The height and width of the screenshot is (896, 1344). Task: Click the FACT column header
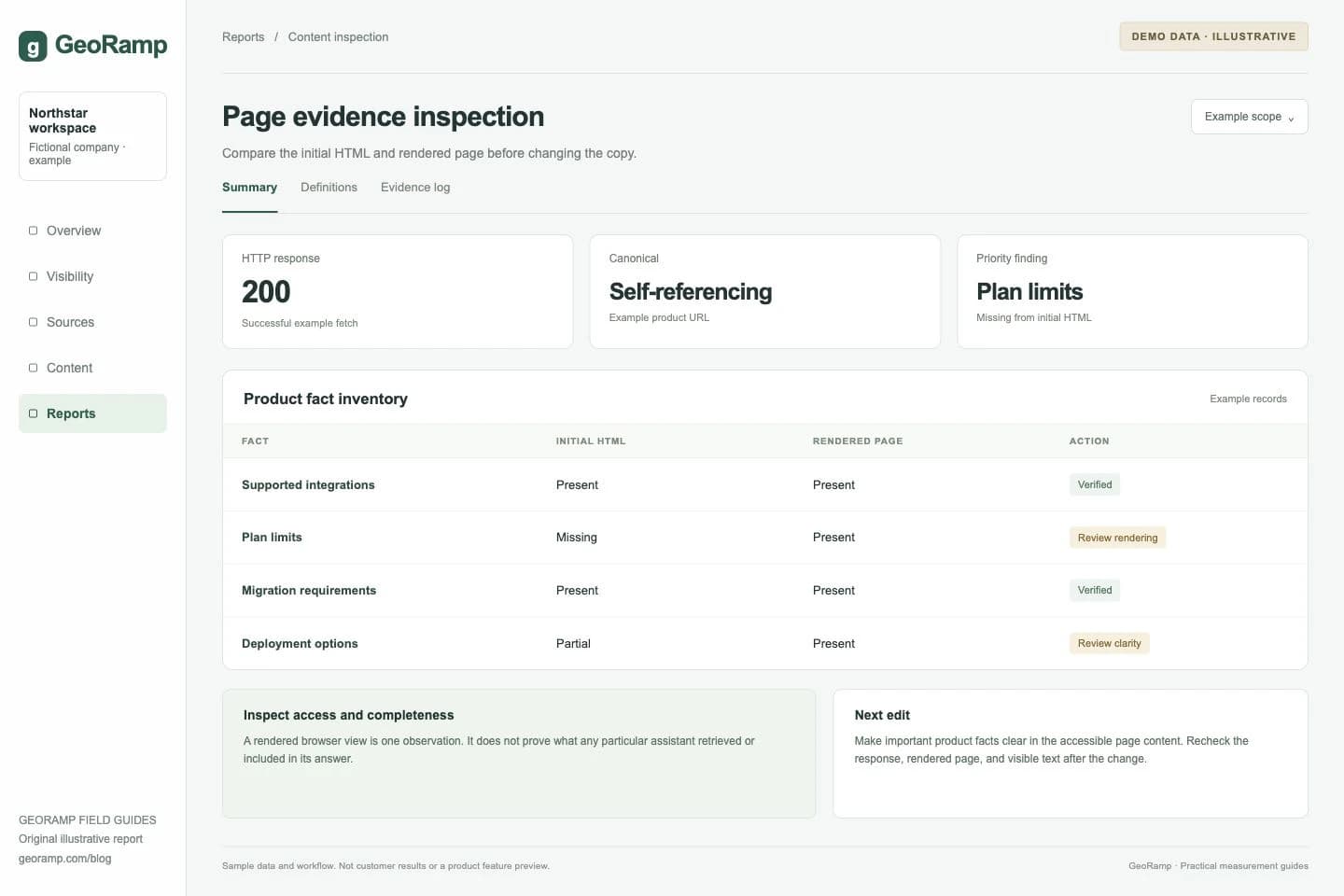(255, 441)
